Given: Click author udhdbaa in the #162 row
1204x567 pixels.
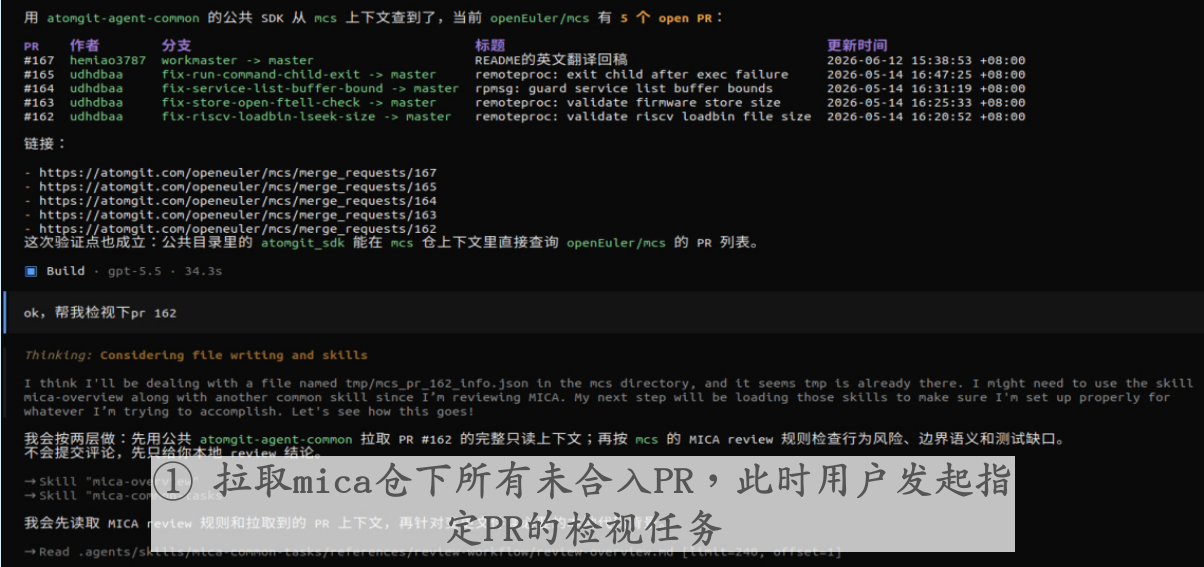Looking at the screenshot, I should [x=97, y=116].
